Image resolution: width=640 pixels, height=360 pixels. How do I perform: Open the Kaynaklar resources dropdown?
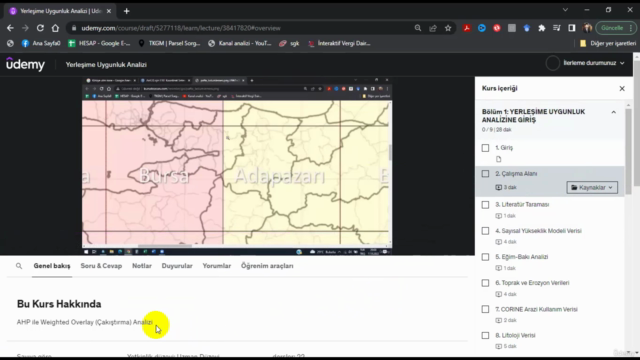coord(592,187)
